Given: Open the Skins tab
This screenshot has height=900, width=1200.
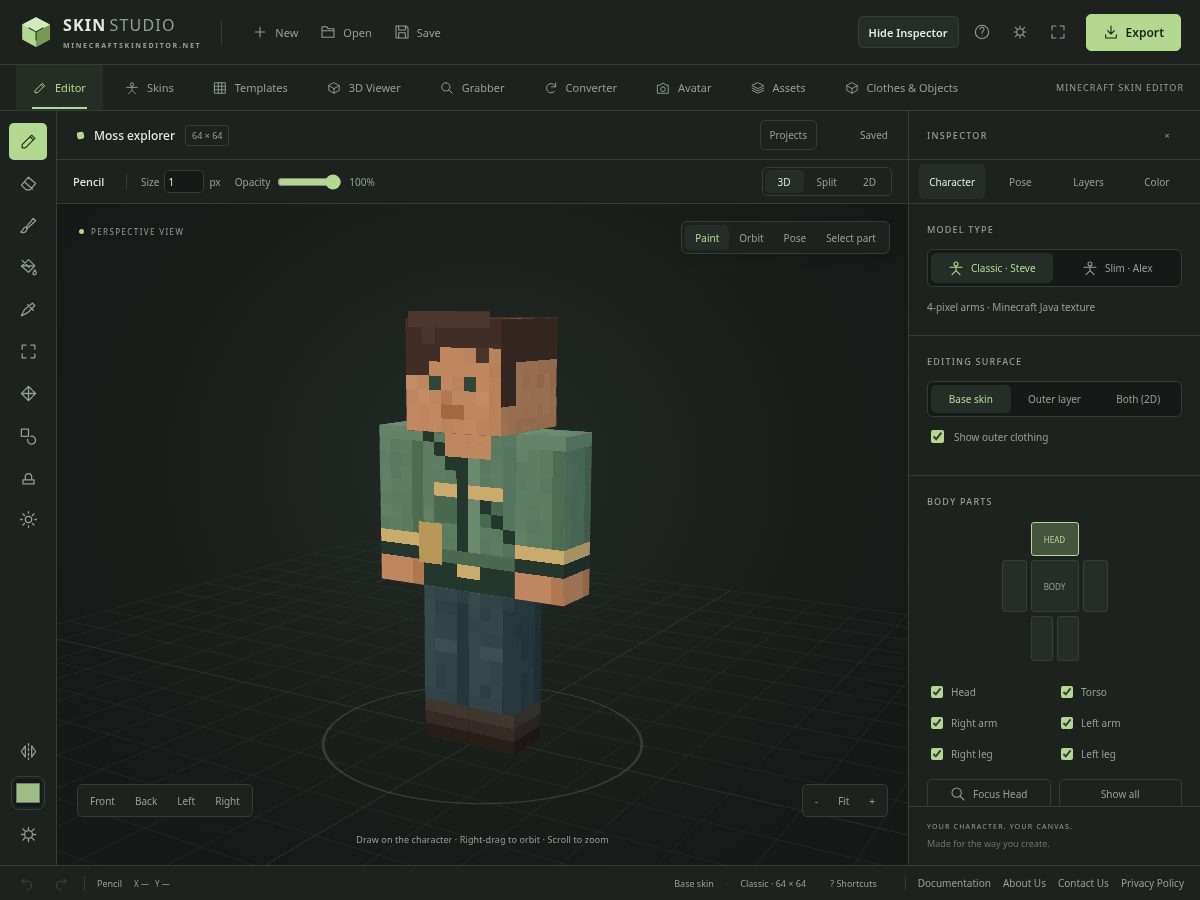Looking at the screenshot, I should [x=149, y=88].
